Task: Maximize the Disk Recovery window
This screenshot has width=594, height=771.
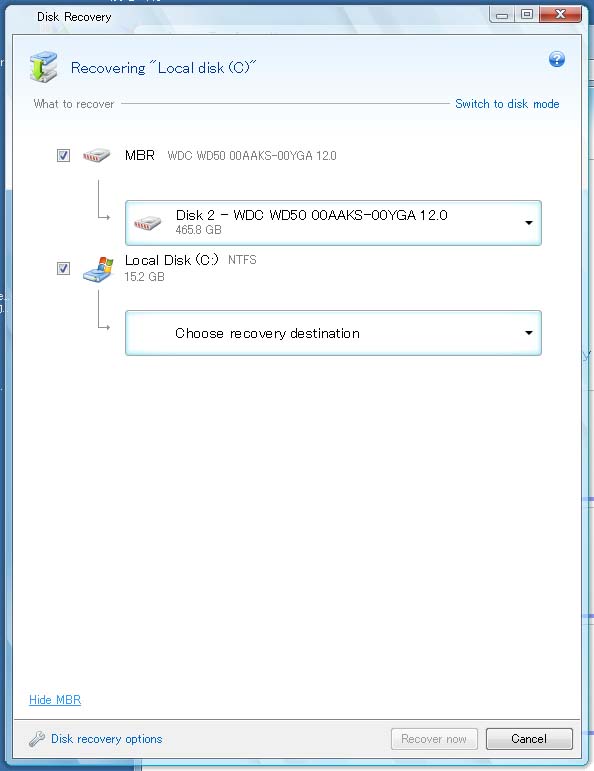Action: point(527,14)
